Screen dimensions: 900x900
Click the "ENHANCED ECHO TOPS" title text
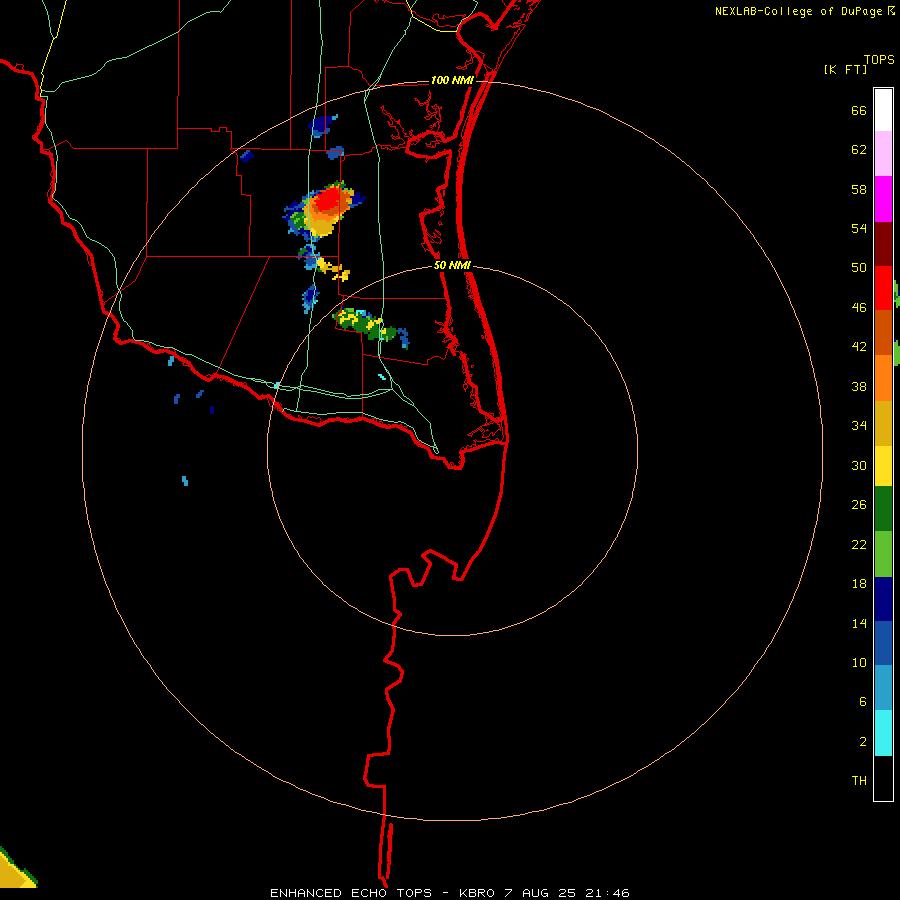tap(351, 893)
